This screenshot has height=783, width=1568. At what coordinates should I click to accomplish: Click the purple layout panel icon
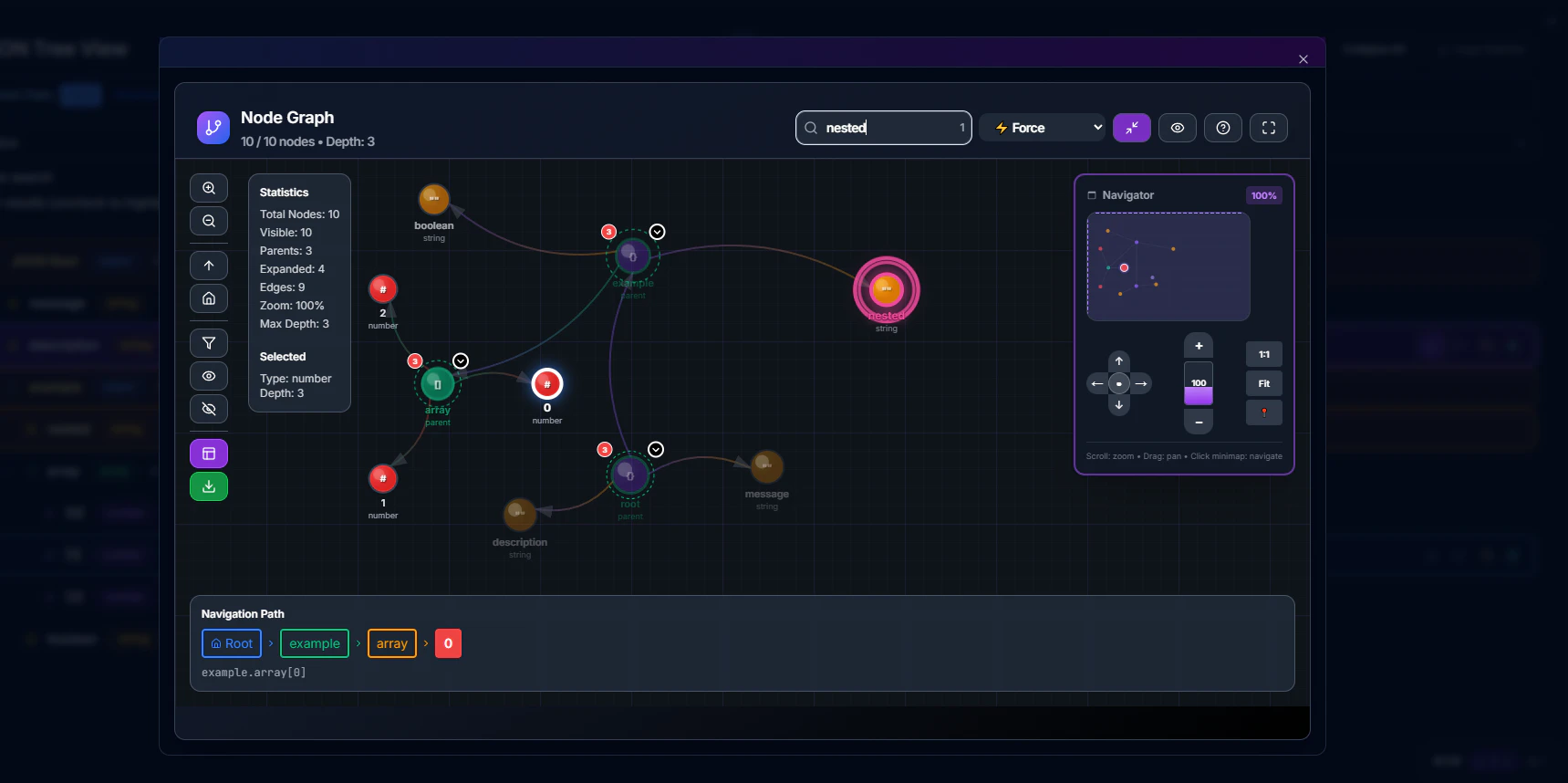pyautogui.click(x=209, y=454)
